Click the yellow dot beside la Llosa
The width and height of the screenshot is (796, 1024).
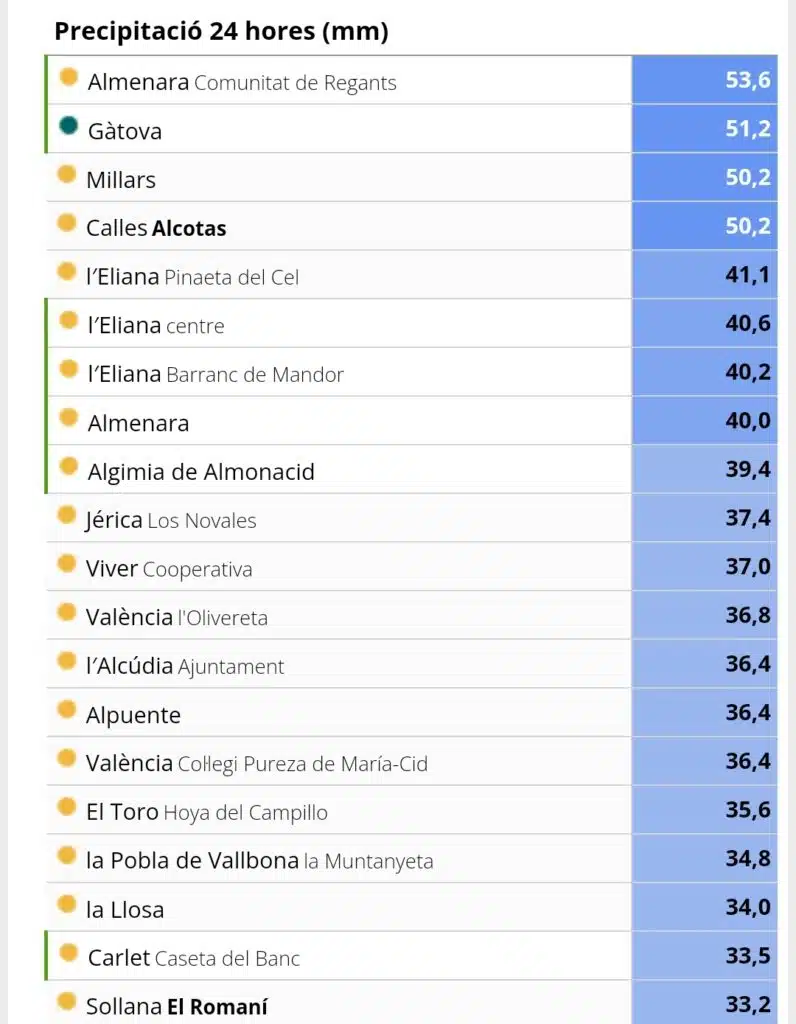click(67, 904)
